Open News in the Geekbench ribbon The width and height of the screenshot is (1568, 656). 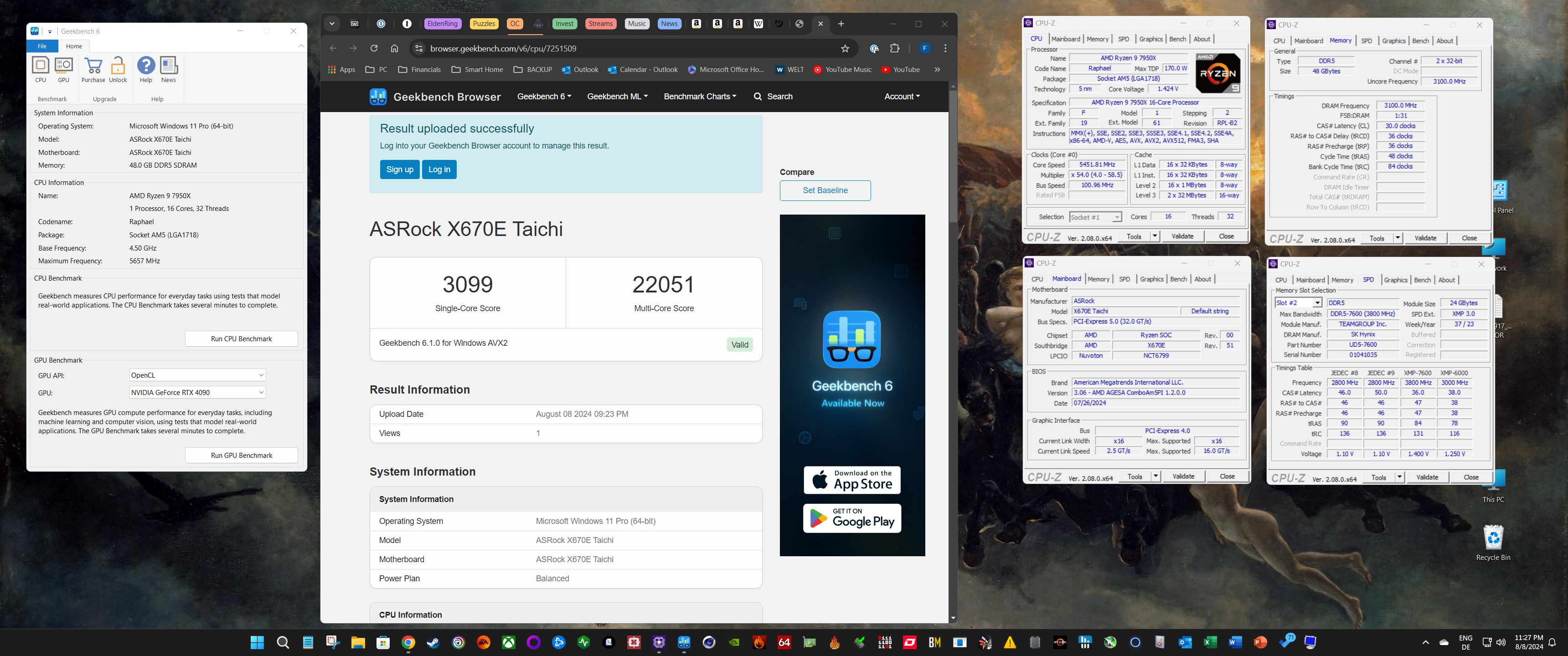tap(169, 69)
